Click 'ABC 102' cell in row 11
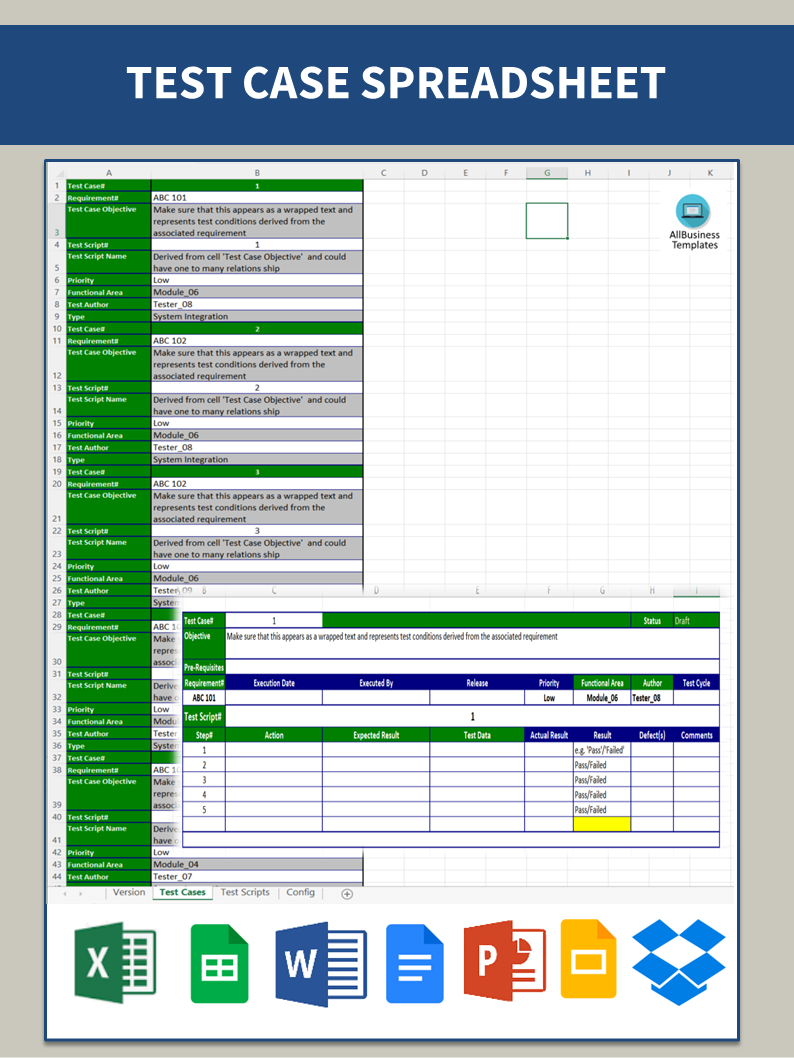794x1058 pixels. click(x=257, y=341)
